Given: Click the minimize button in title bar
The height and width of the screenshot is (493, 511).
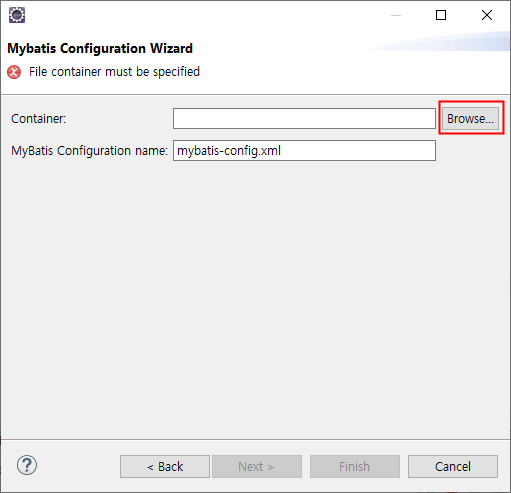Looking at the screenshot, I should tap(396, 15).
